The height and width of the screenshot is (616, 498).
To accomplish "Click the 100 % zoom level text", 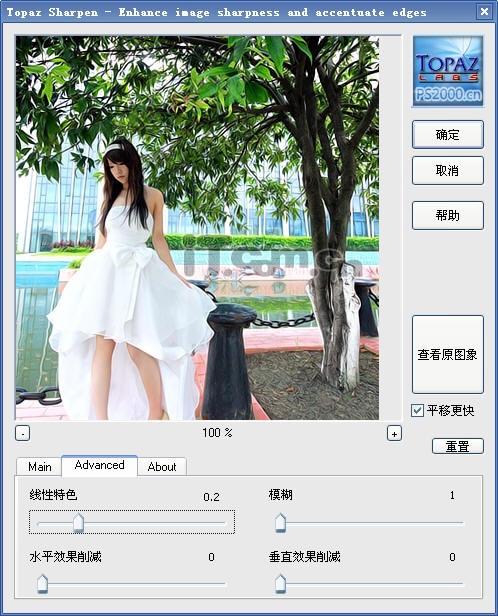I will coord(217,433).
